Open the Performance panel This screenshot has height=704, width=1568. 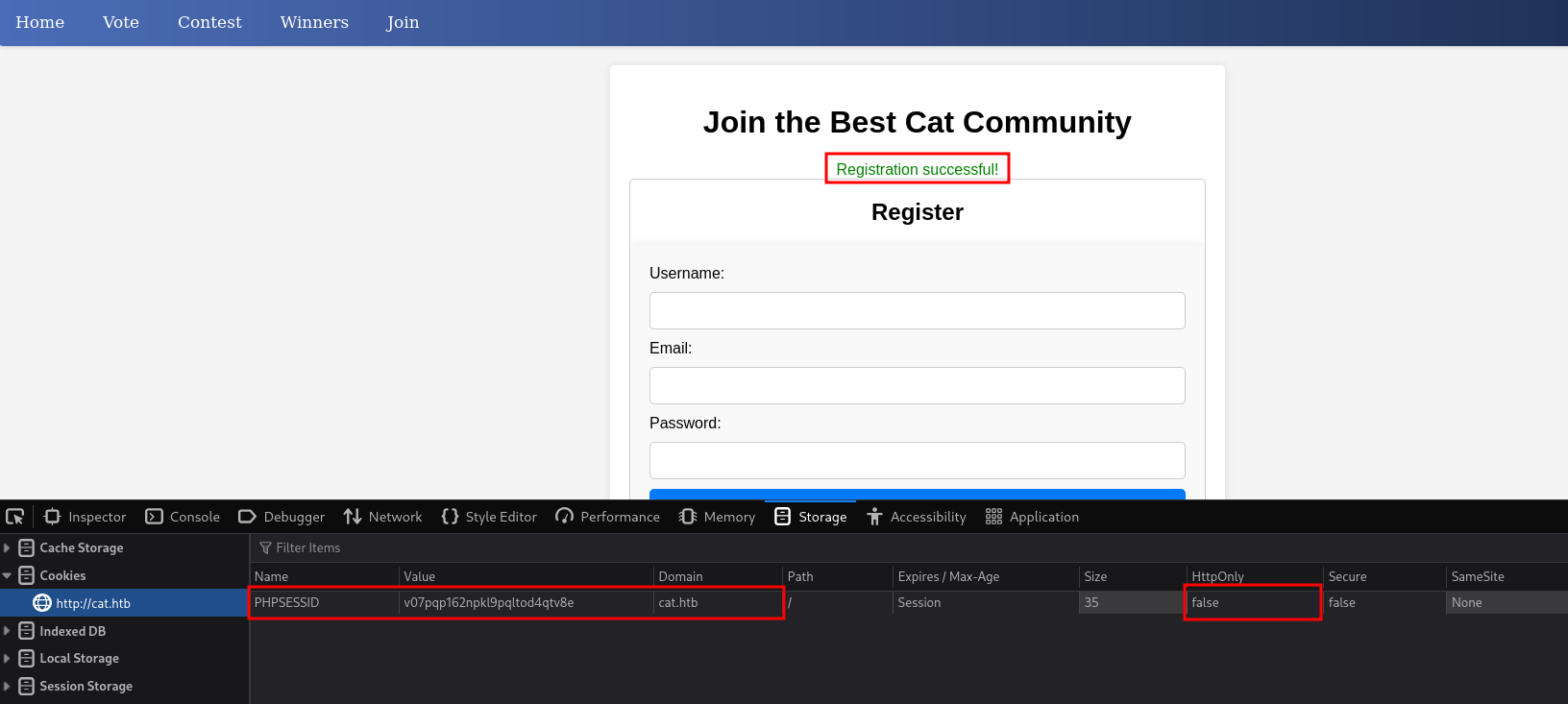pos(608,517)
